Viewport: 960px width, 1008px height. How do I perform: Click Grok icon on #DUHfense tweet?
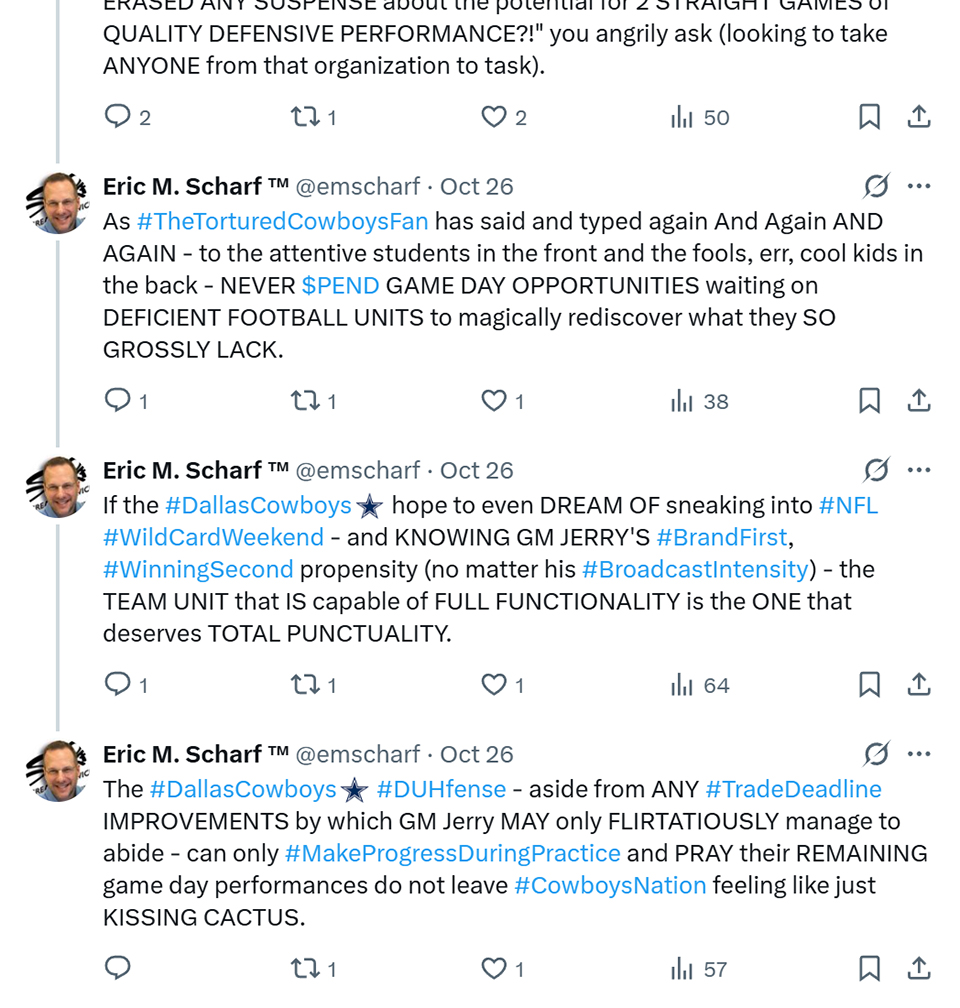coord(876,754)
